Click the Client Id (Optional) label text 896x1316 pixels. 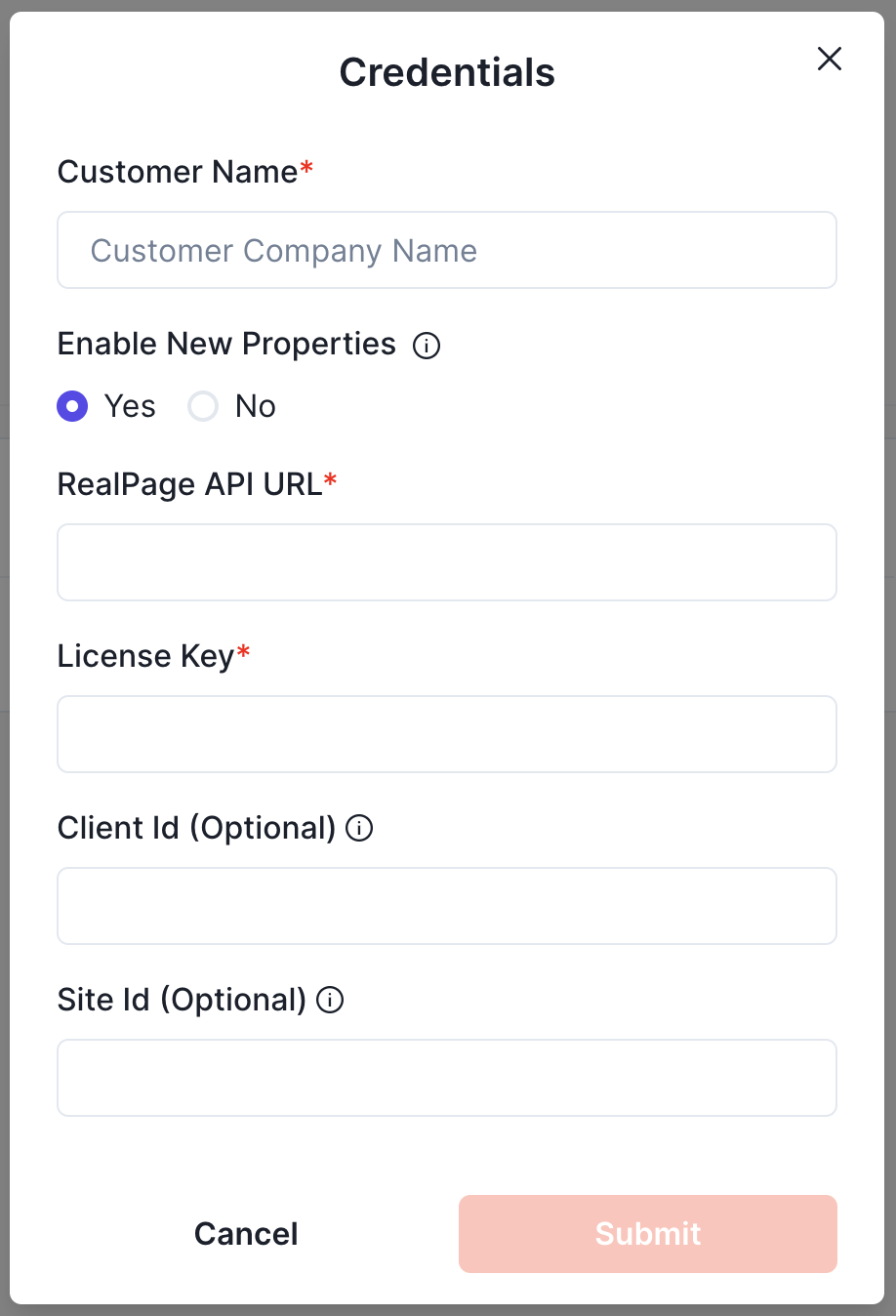point(196,828)
